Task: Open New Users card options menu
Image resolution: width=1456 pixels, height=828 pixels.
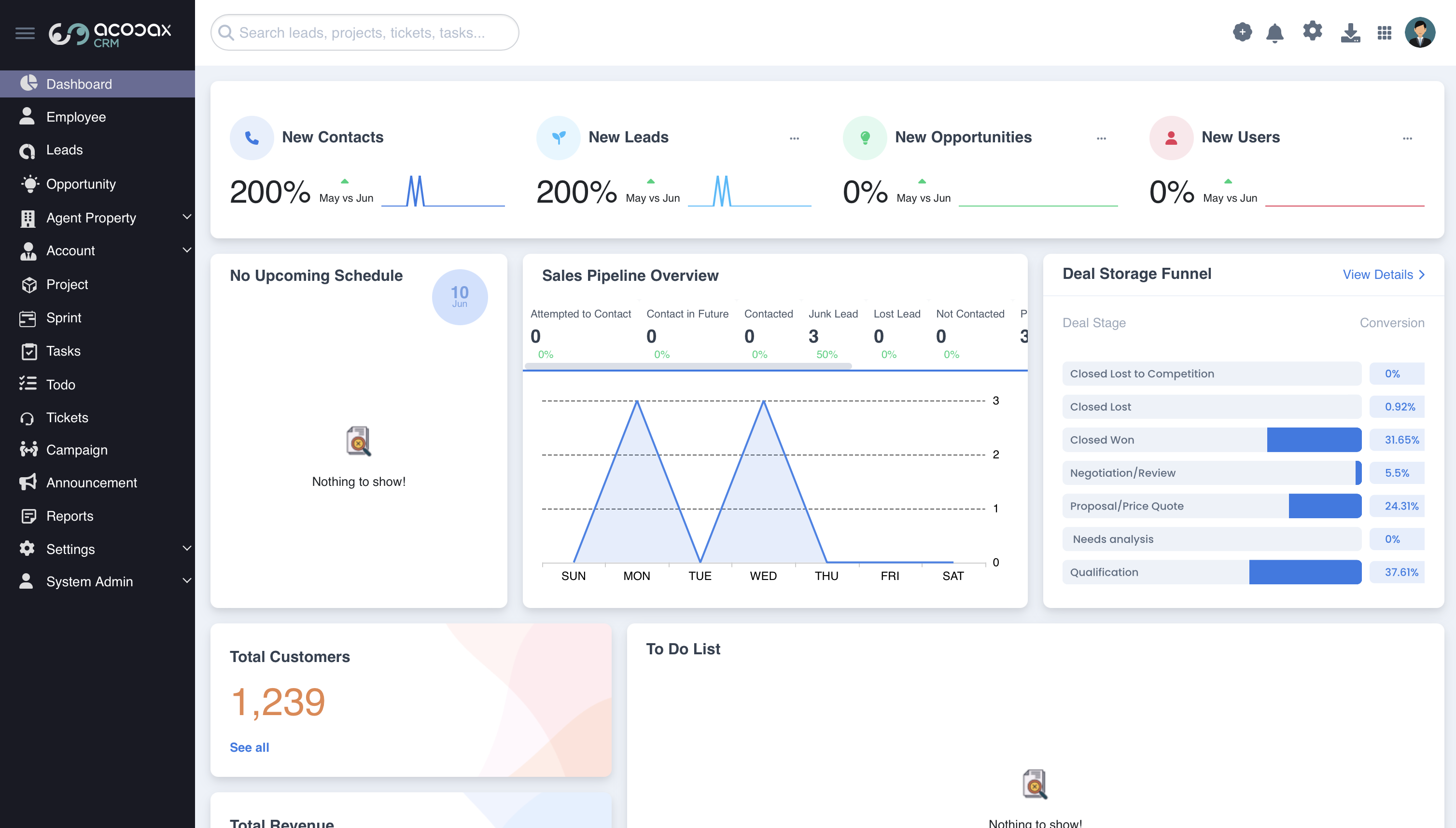Action: coord(1407,138)
